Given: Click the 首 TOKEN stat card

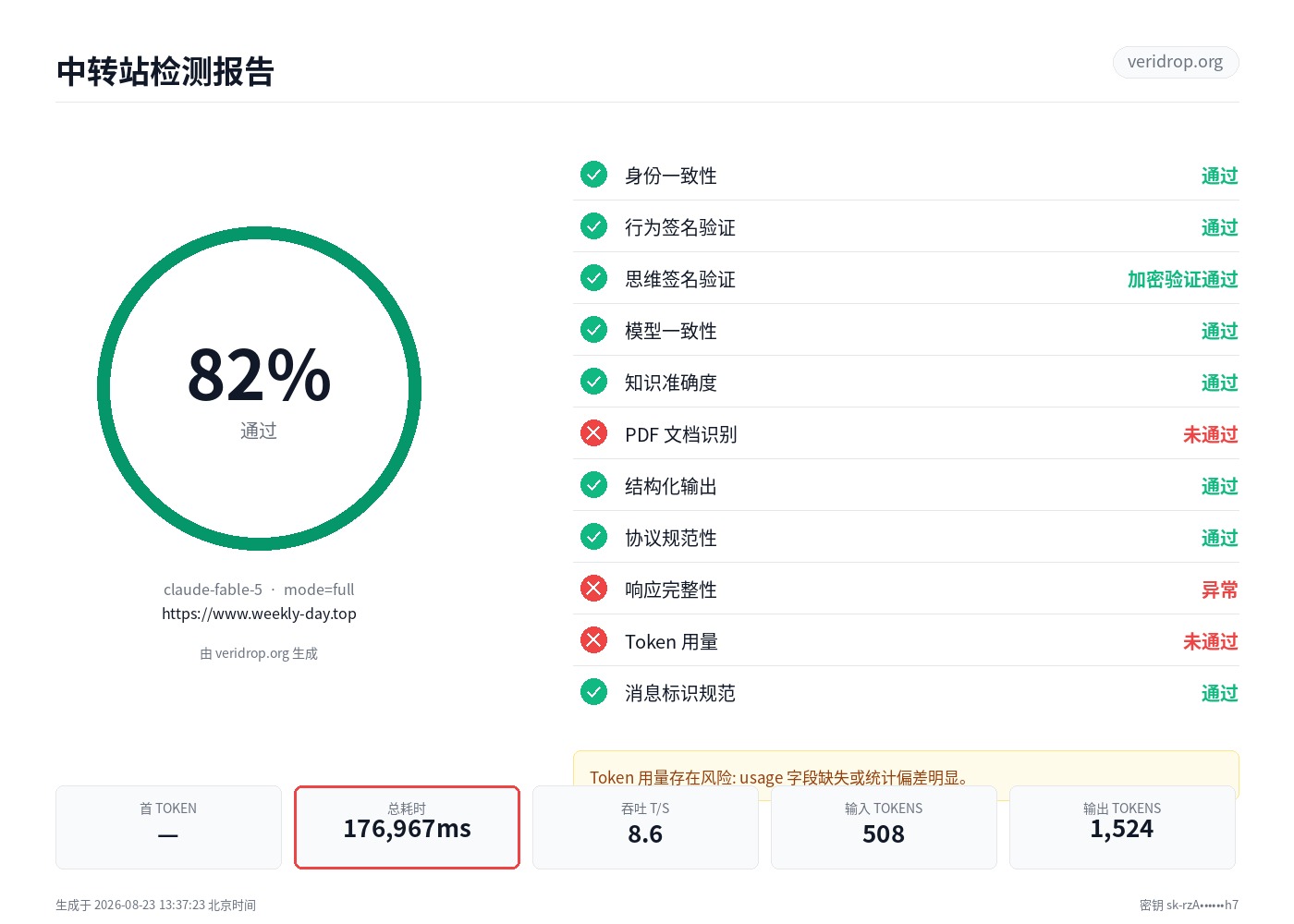Looking at the screenshot, I should (168, 827).
